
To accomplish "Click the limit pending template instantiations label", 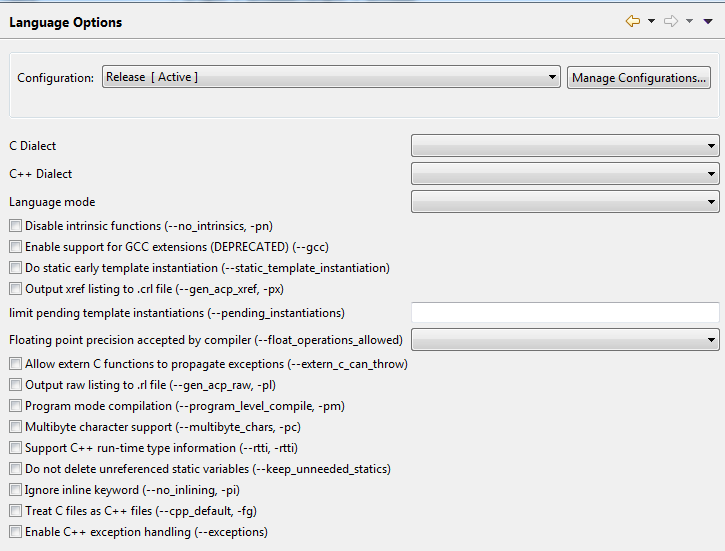I will [177, 313].
